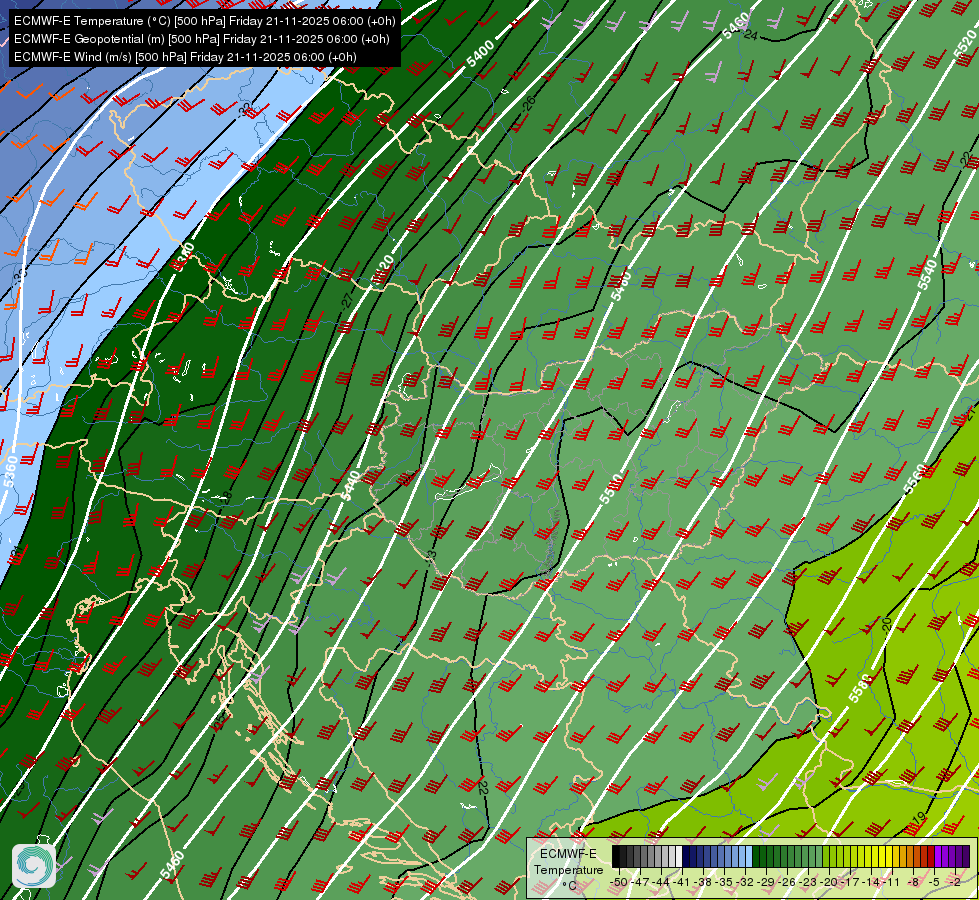Viewport: 979px width, 900px height.
Task: Click the 'ECMWF-E Temperature (°C) [500 hPa]' header line
Action: coord(204,21)
